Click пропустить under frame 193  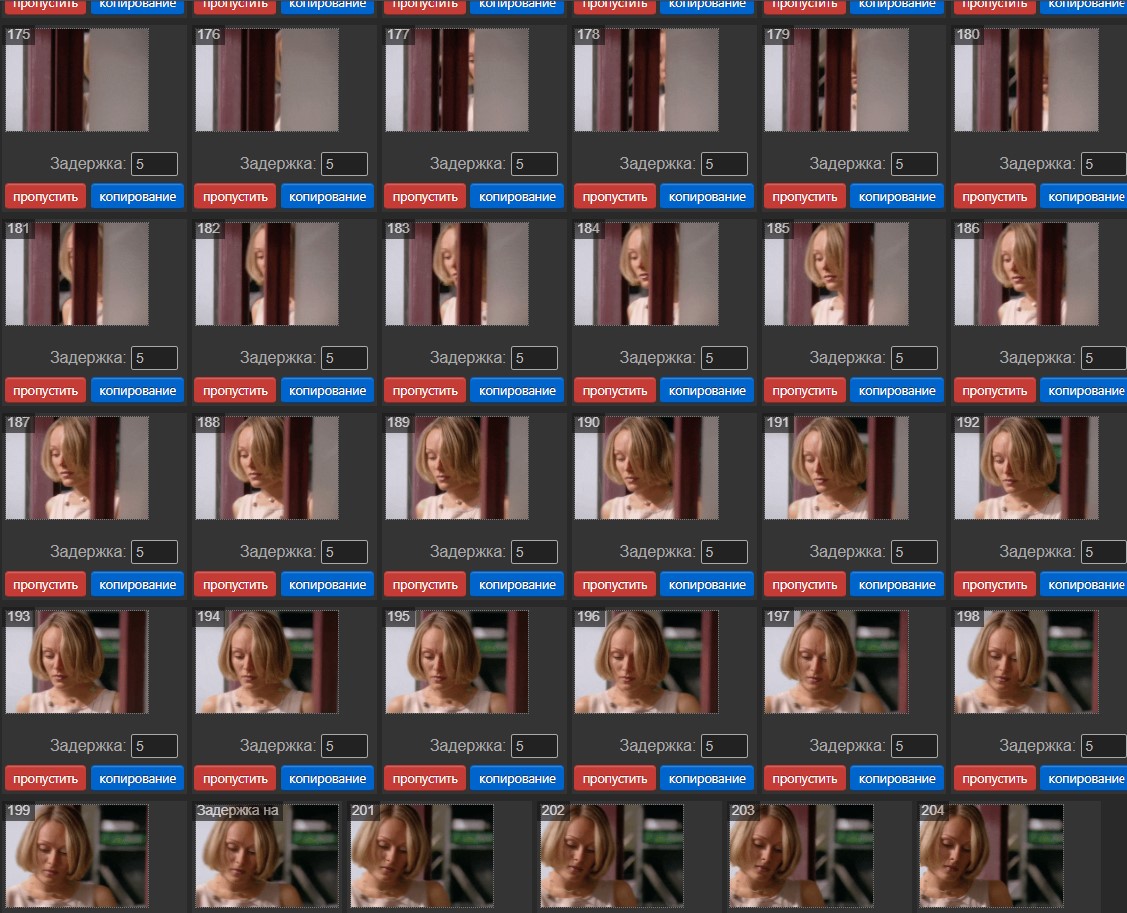45,779
